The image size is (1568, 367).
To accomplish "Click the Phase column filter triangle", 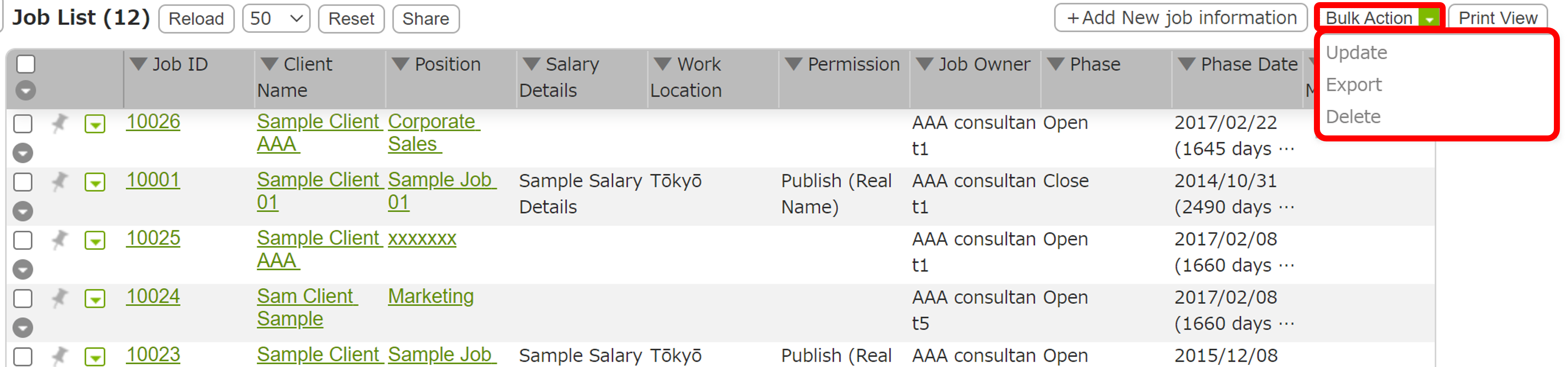I will pyautogui.click(x=1056, y=64).
